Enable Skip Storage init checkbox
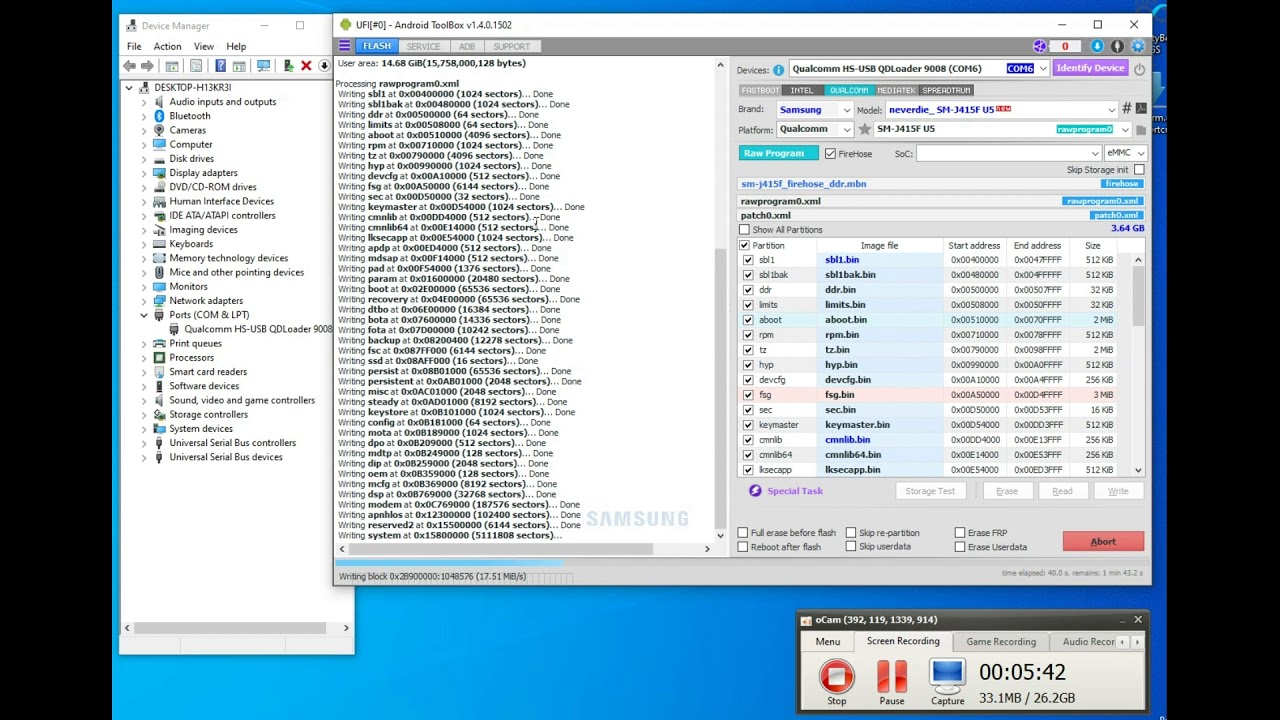The height and width of the screenshot is (720, 1280). pyautogui.click(x=1139, y=170)
